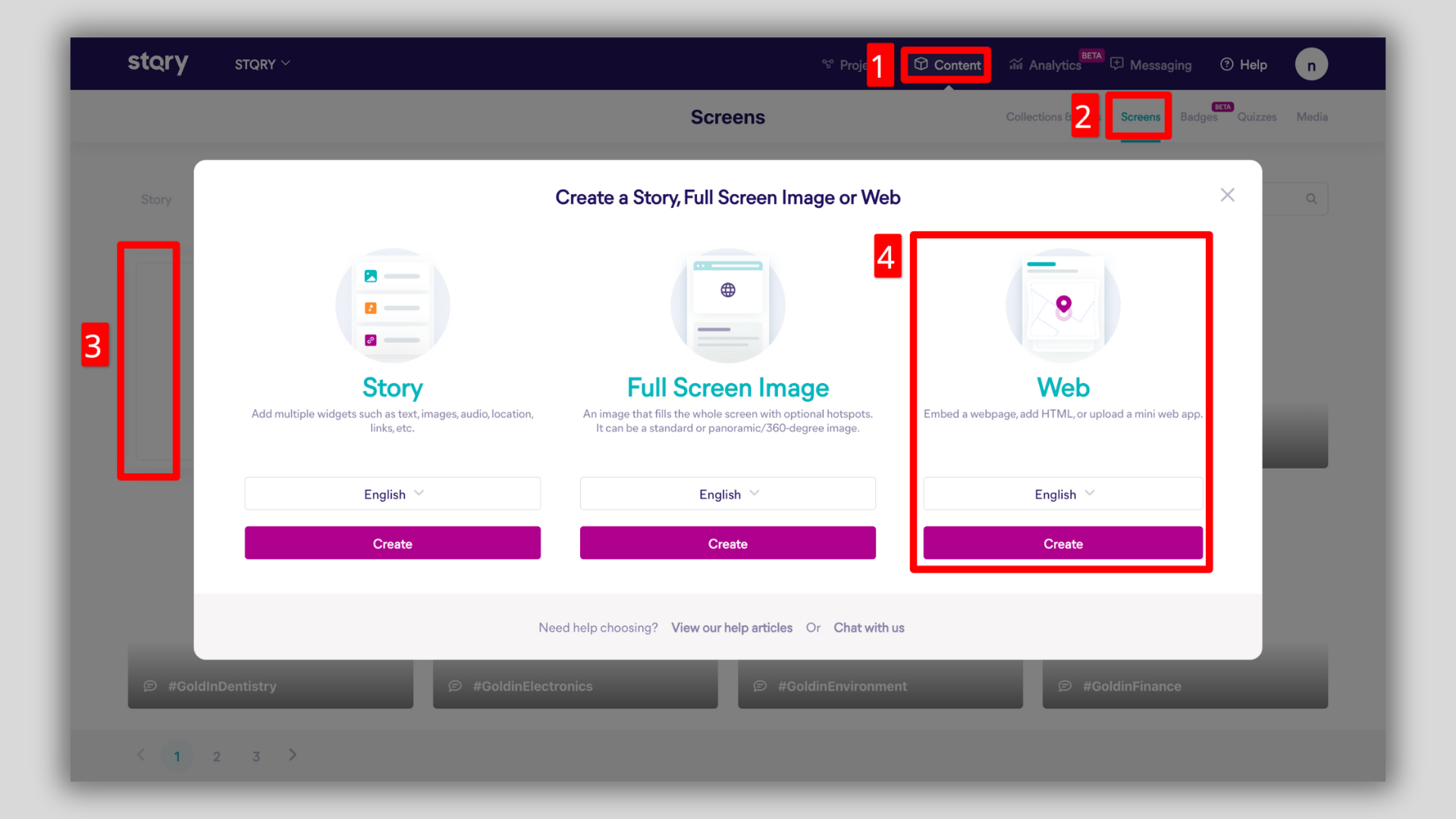Open the Content menu

pos(947,64)
